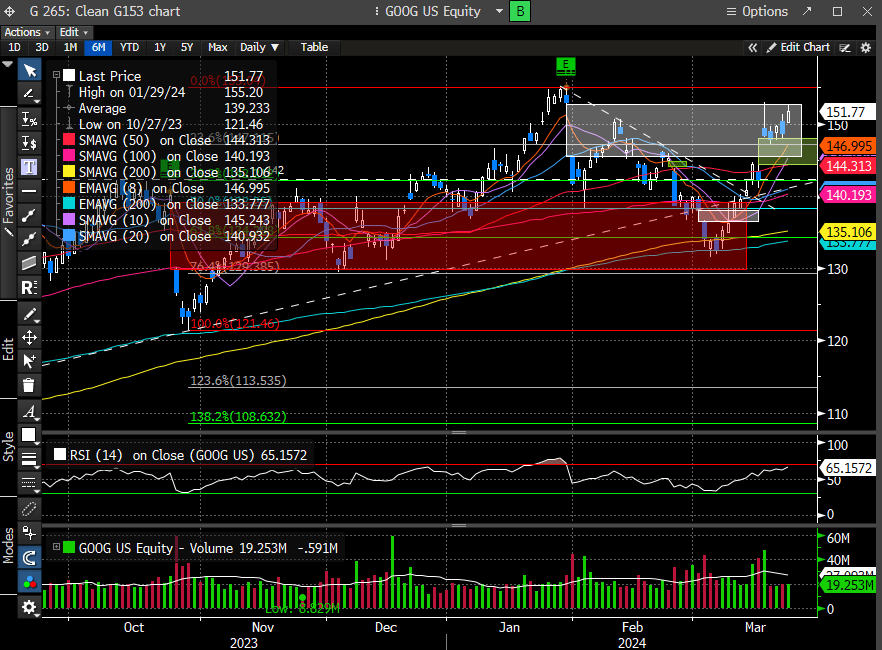Open the annotation pencil tool with underline

(x=29, y=94)
